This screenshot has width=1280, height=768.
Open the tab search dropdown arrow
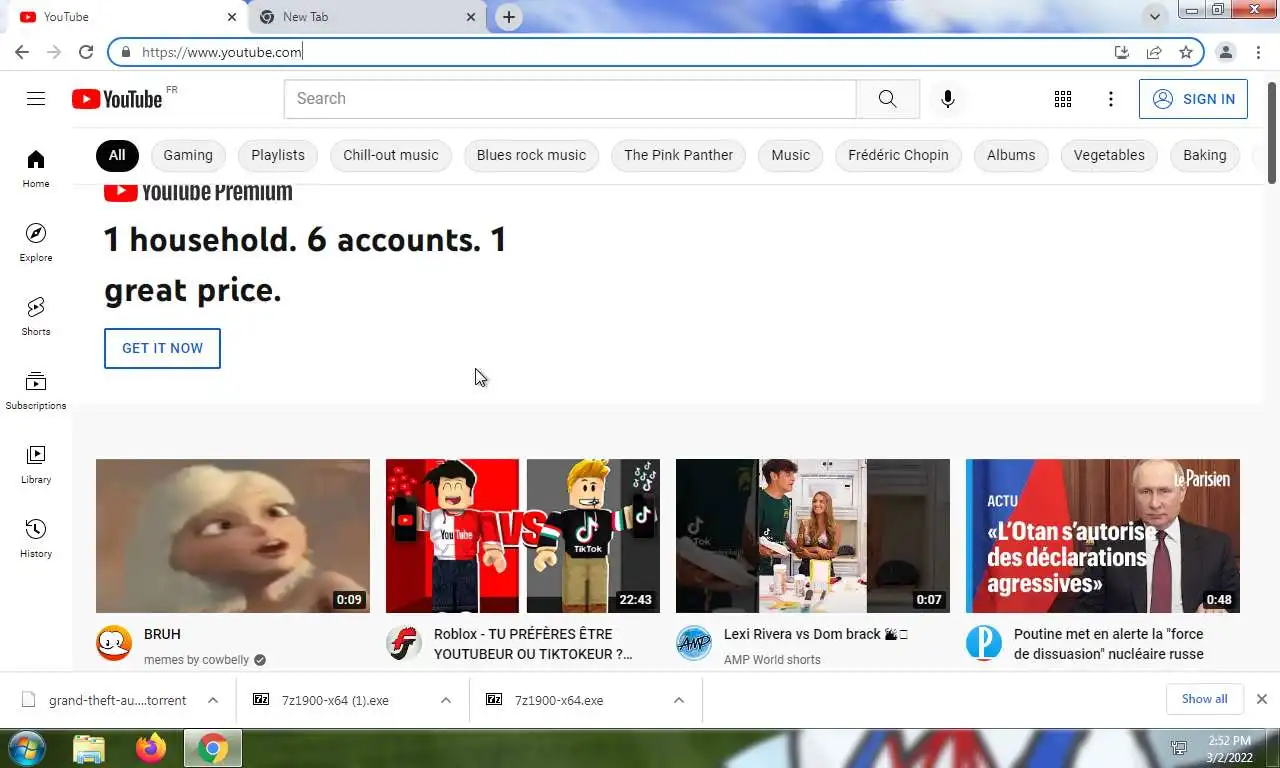[x=1155, y=17]
